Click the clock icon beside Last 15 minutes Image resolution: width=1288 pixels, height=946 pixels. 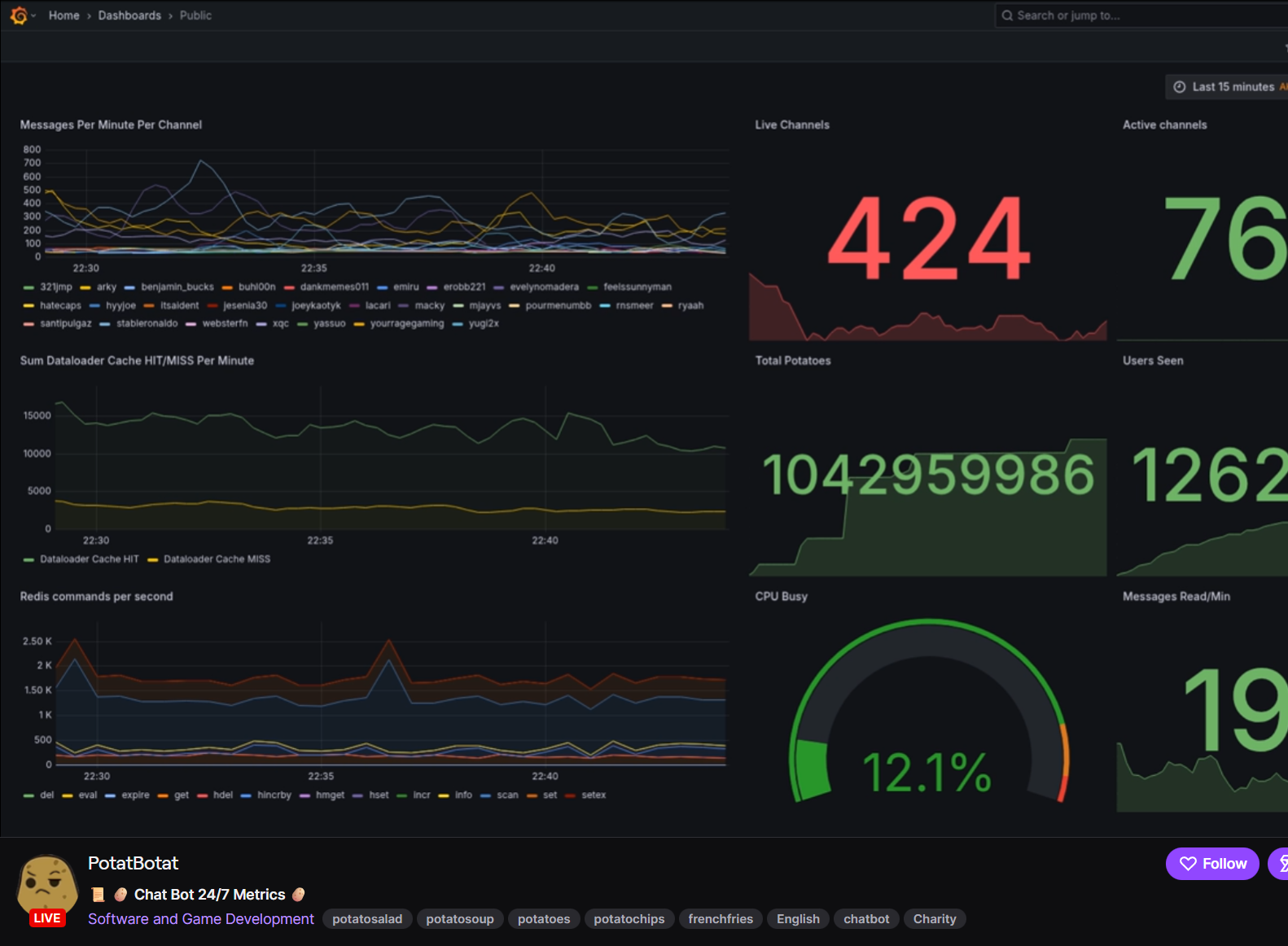[1180, 87]
